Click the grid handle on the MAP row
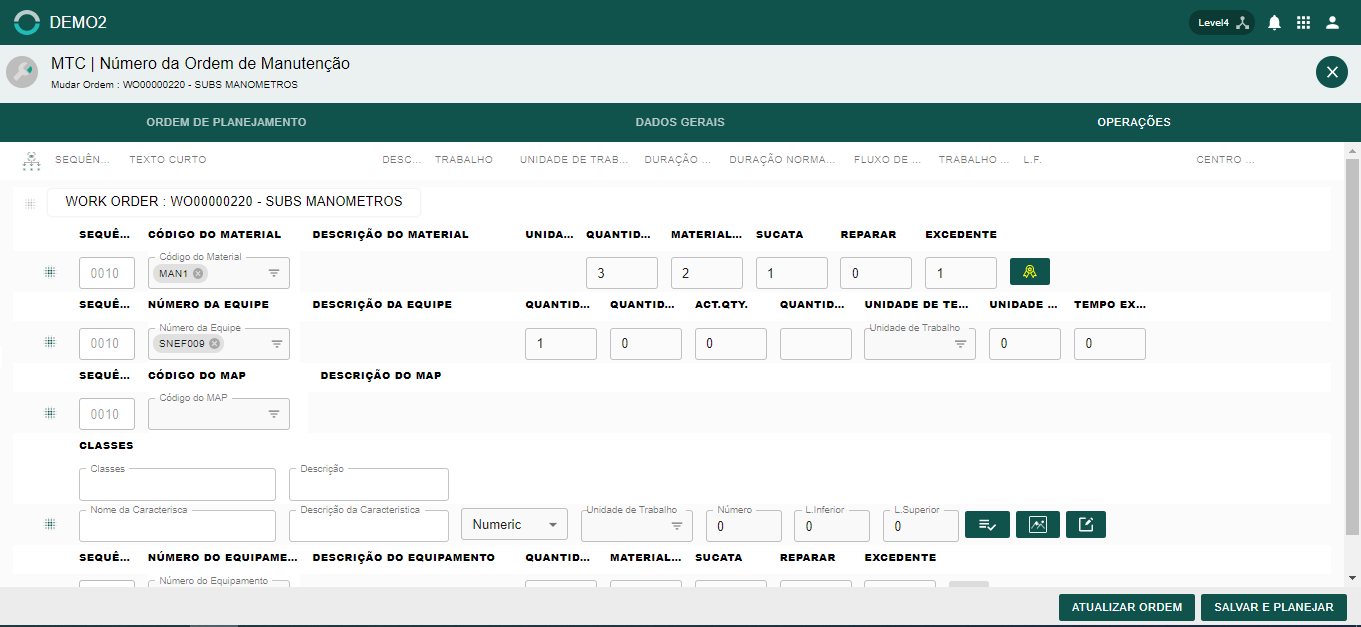The height and width of the screenshot is (627, 1361). point(50,413)
